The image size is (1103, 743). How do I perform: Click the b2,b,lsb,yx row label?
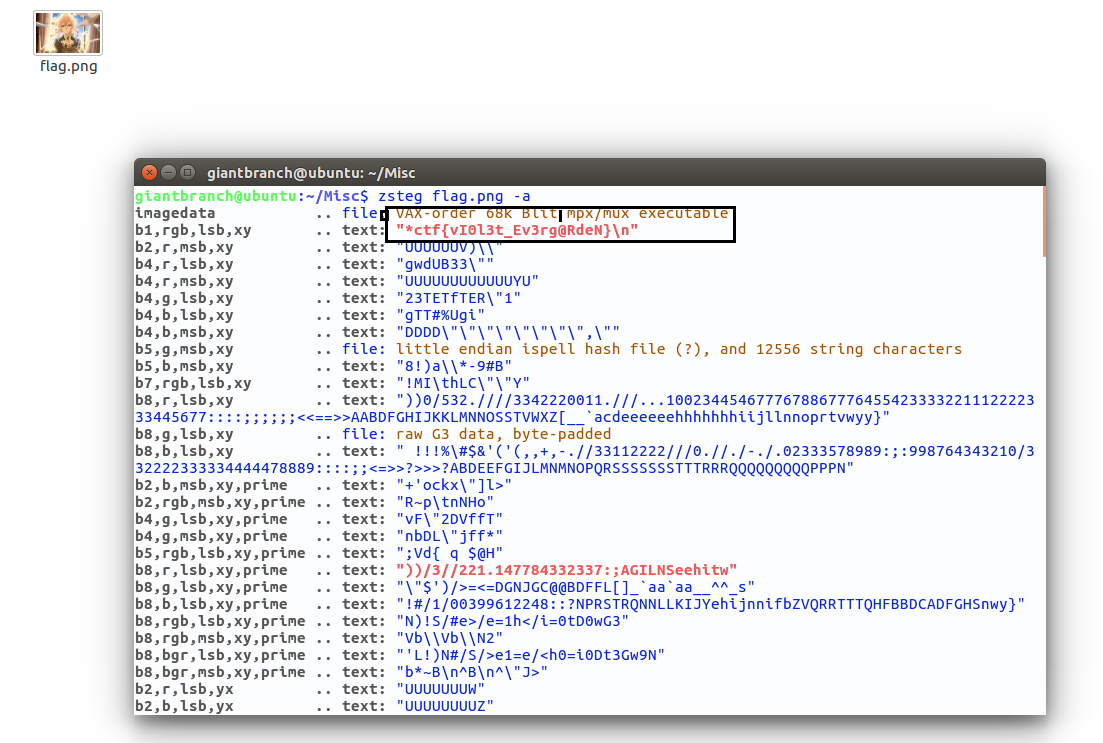[184, 706]
